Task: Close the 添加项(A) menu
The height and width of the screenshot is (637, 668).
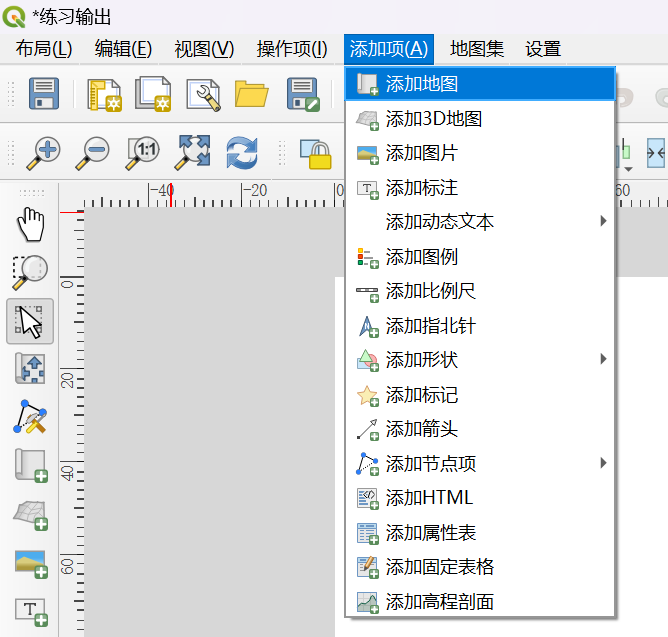Action: 389,49
